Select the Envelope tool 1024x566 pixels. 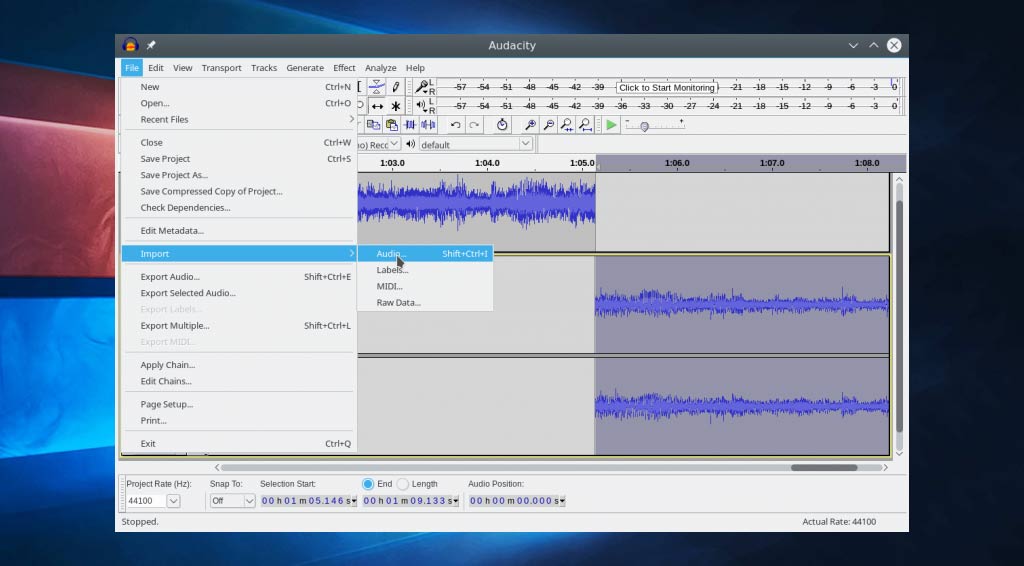376,87
